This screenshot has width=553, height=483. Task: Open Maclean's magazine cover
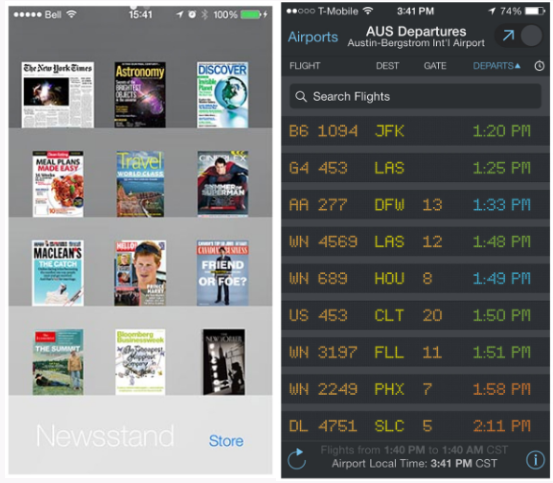58,273
